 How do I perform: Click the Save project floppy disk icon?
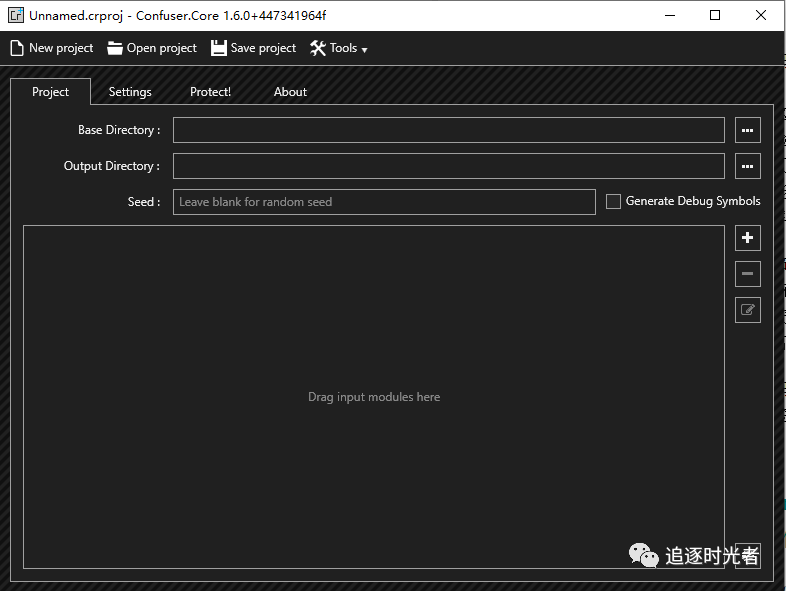click(219, 48)
